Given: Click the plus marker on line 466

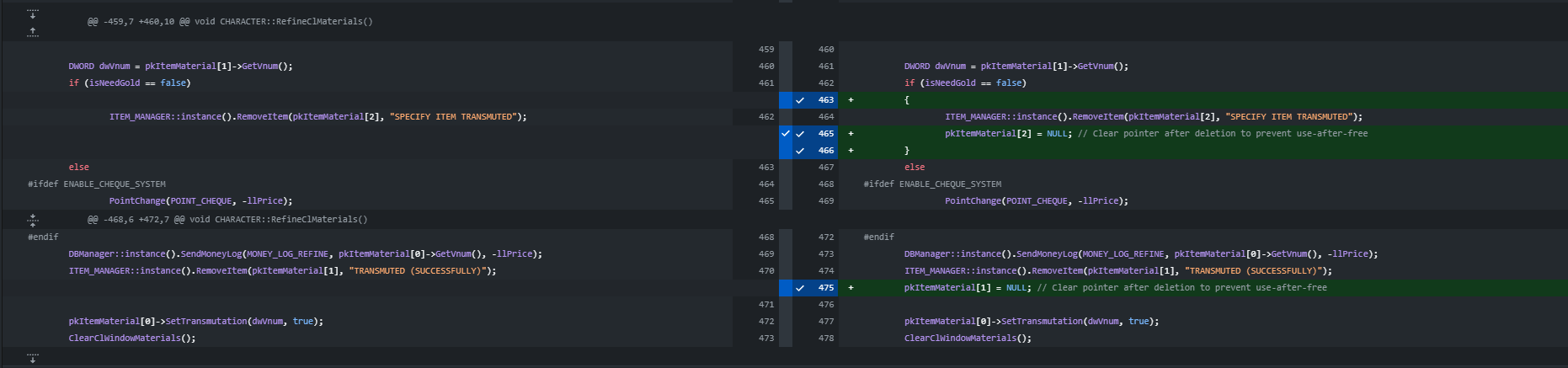Looking at the screenshot, I should (851, 151).
